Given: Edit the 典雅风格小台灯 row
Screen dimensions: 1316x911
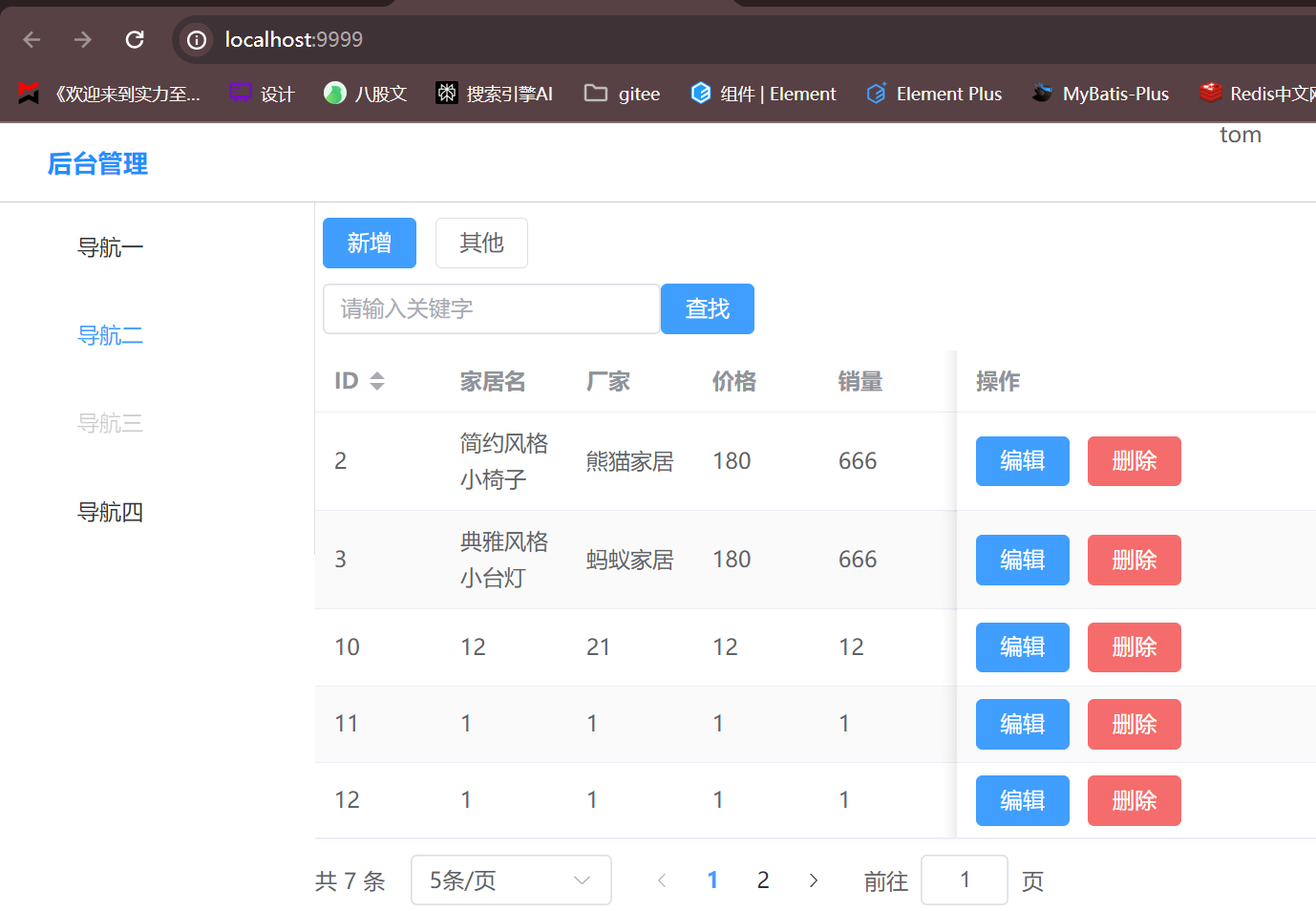Looking at the screenshot, I should [1023, 560].
